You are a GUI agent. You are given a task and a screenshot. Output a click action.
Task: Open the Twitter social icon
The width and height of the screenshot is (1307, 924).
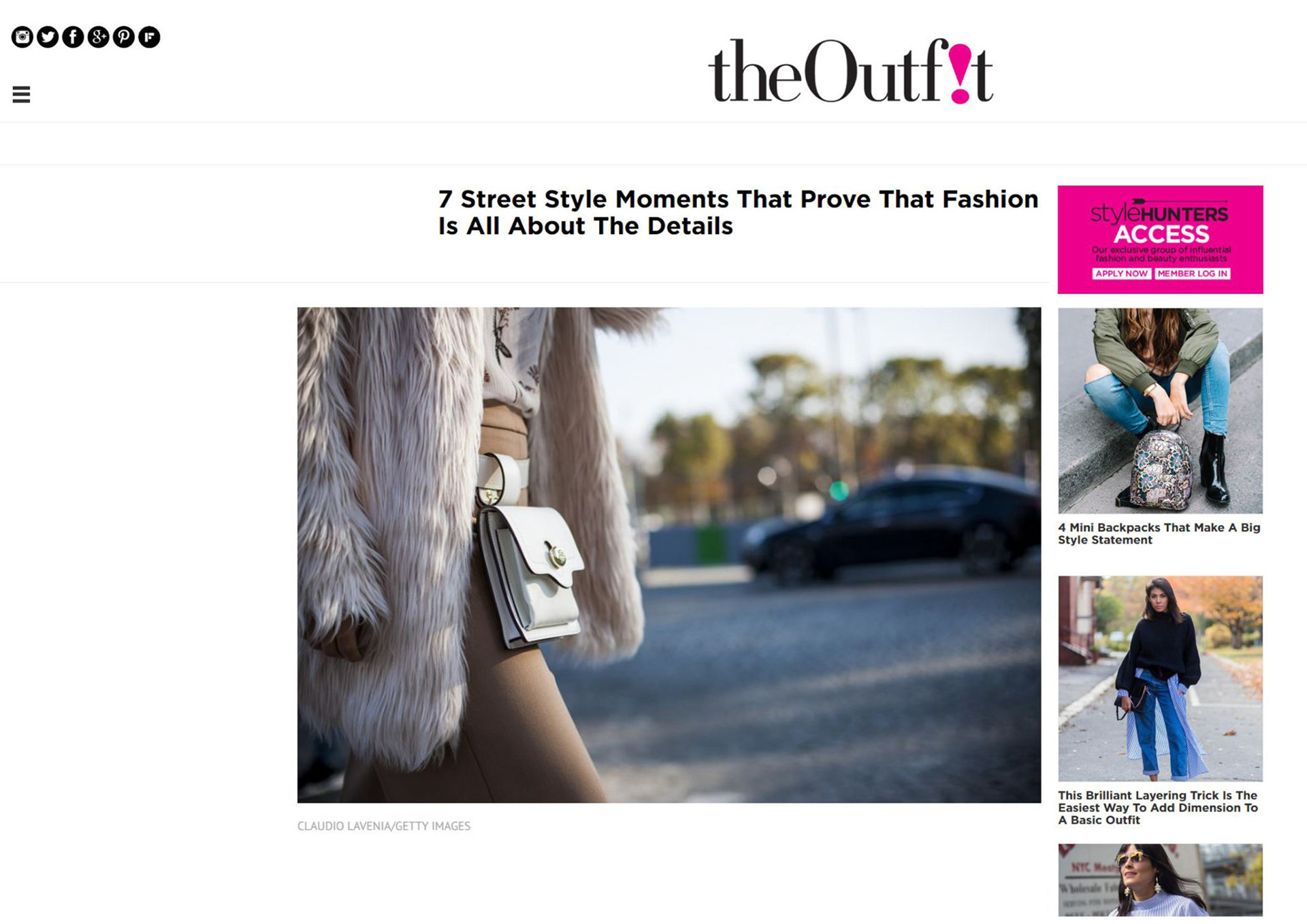[48, 37]
